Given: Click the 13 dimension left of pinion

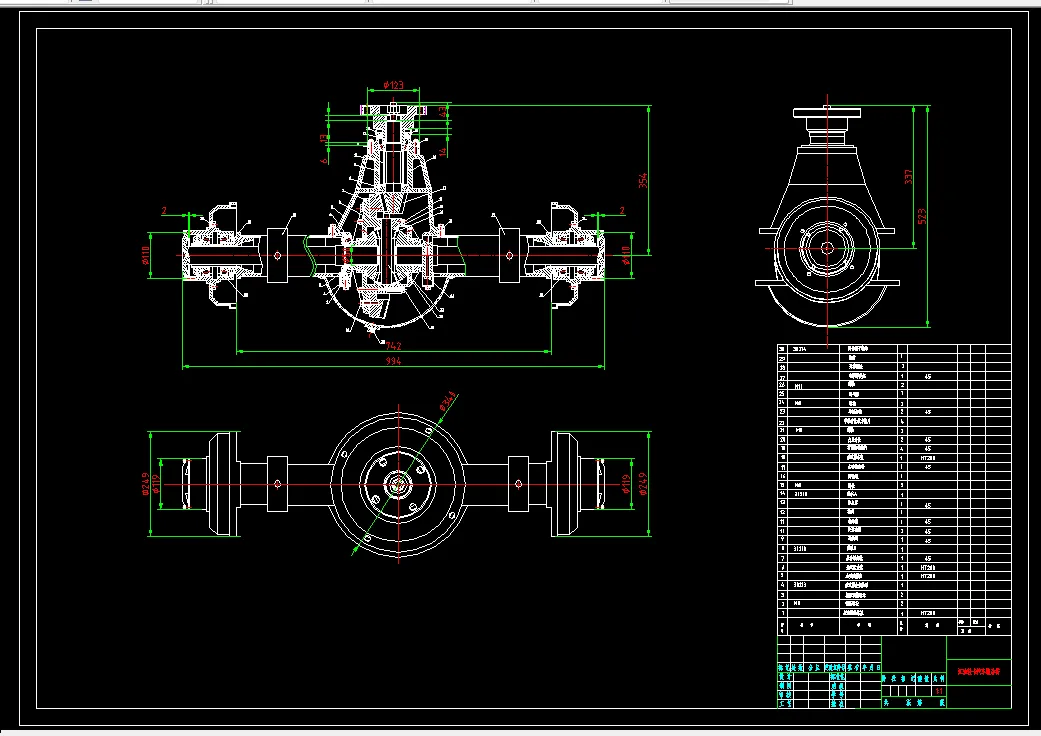Looking at the screenshot, I should pos(323,139).
